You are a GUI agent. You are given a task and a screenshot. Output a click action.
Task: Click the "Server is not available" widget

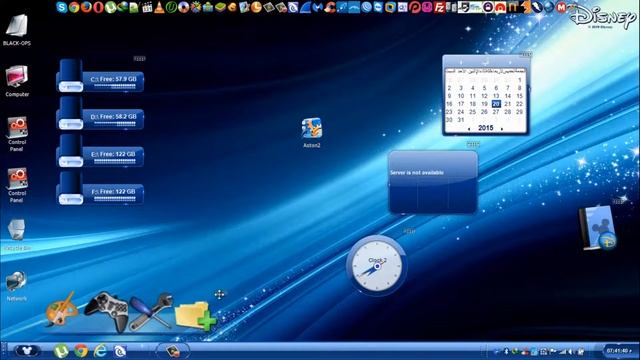point(433,182)
